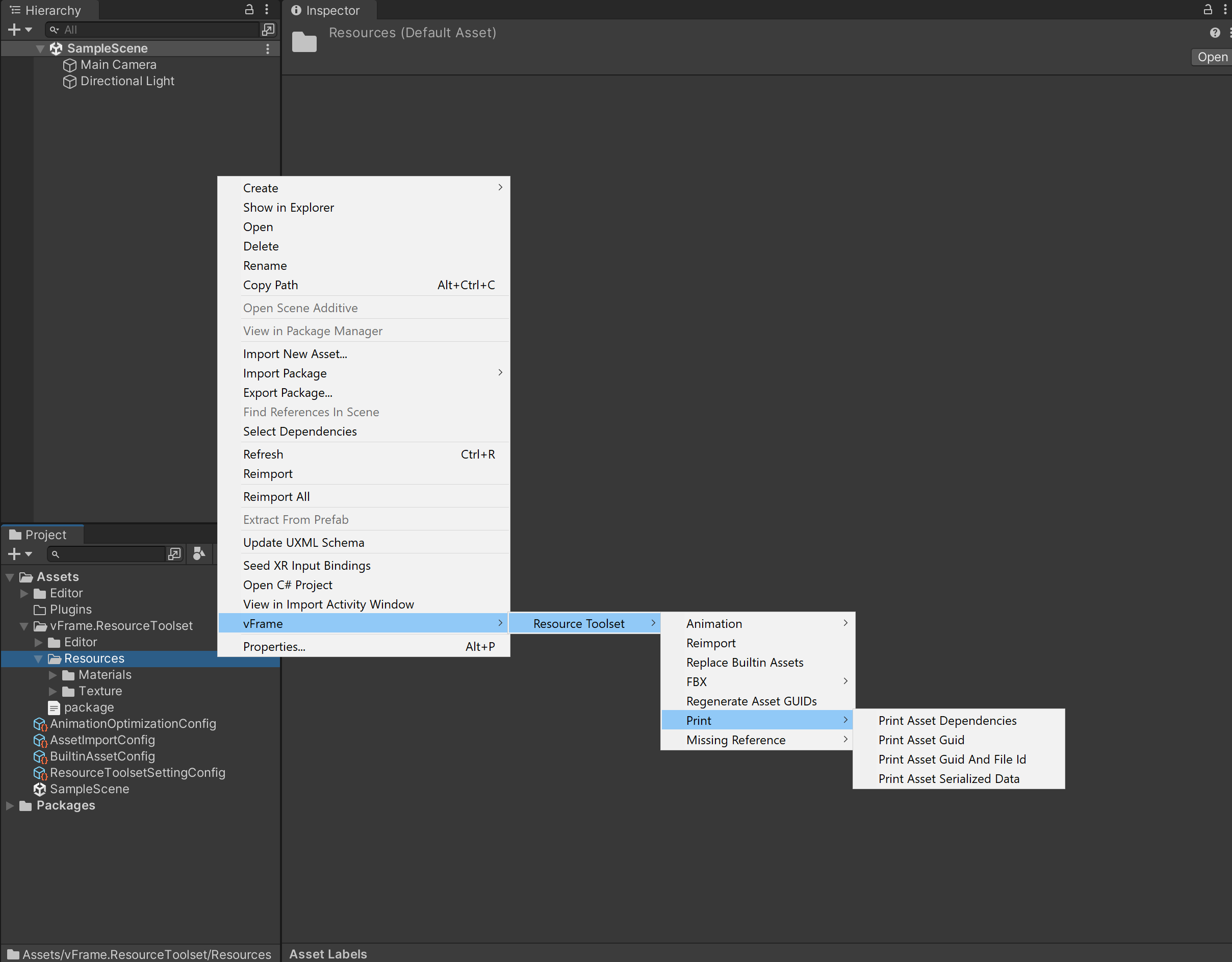Select Regenerate Asset GUIDs menu item
1232x962 pixels.
coord(751,701)
